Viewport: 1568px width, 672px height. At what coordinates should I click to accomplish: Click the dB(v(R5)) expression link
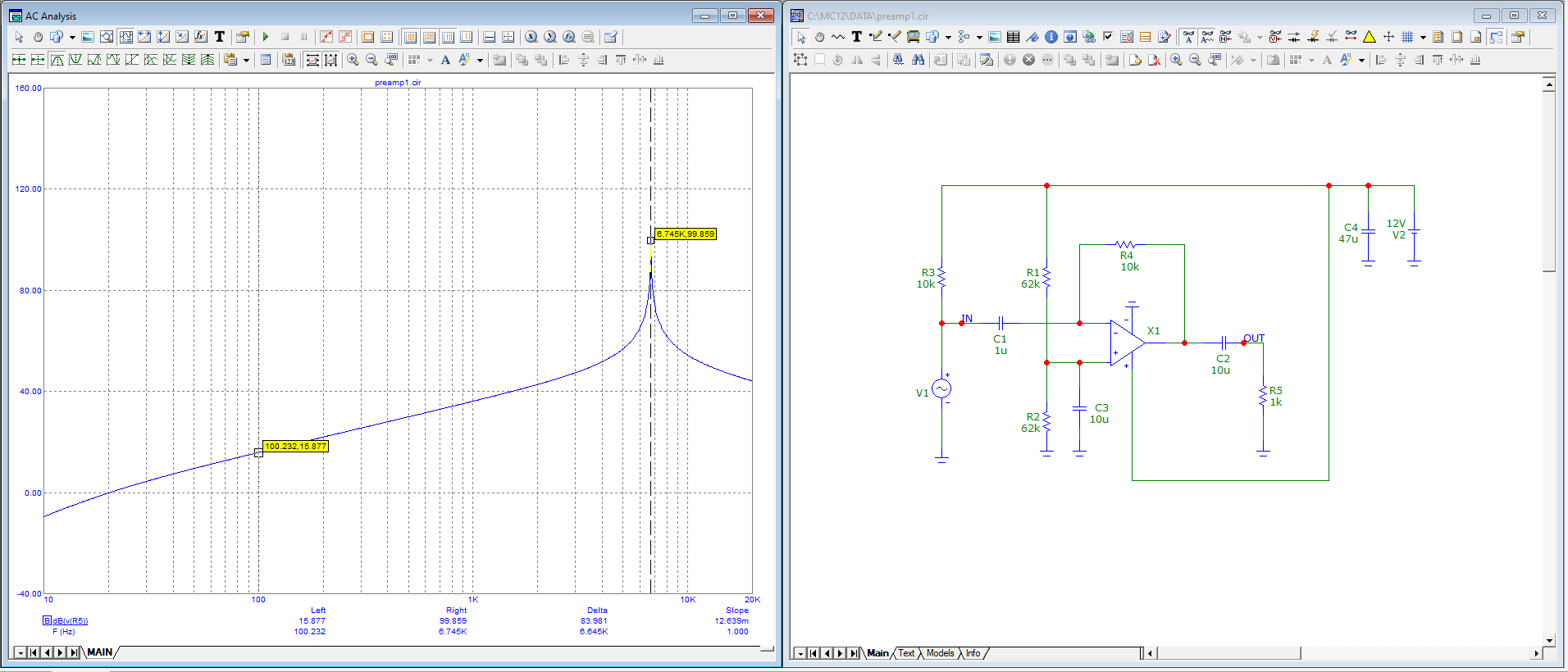coord(71,620)
